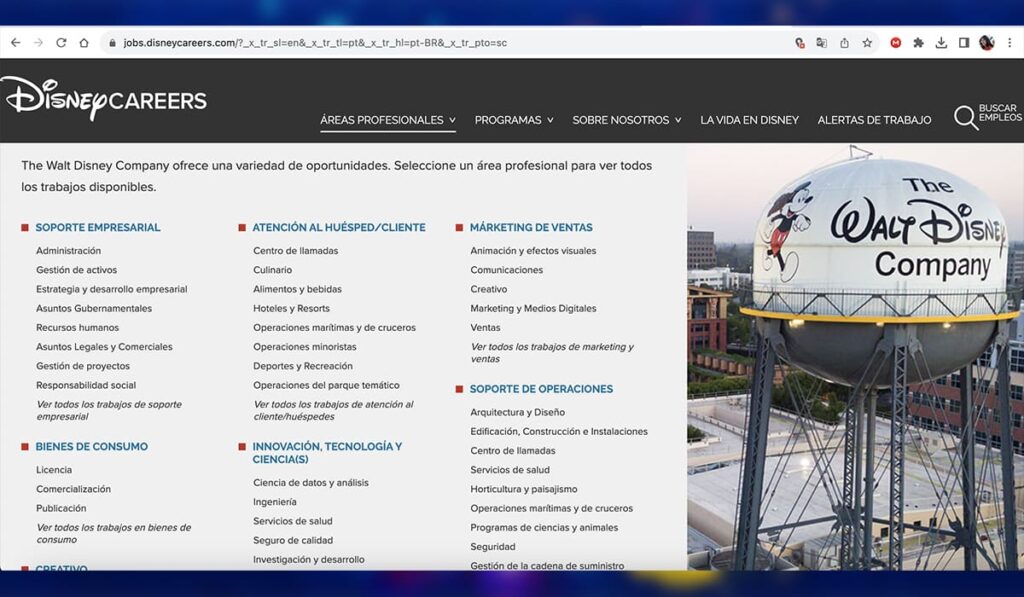Select Asuntos Legales y Comerciales link

pos(104,347)
